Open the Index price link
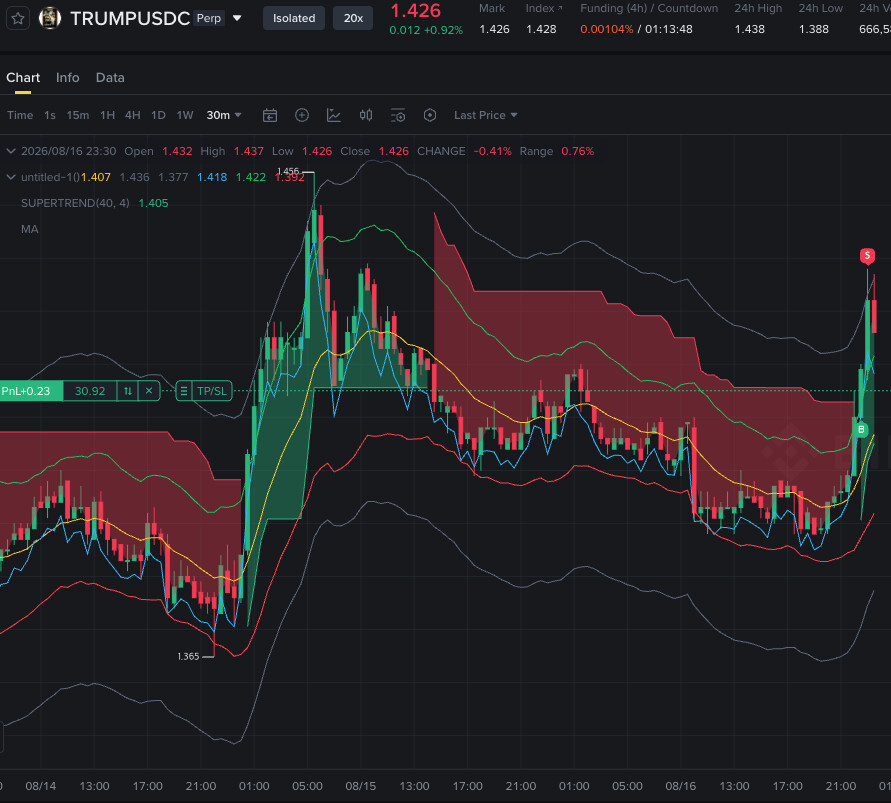891x803 pixels. tap(544, 9)
